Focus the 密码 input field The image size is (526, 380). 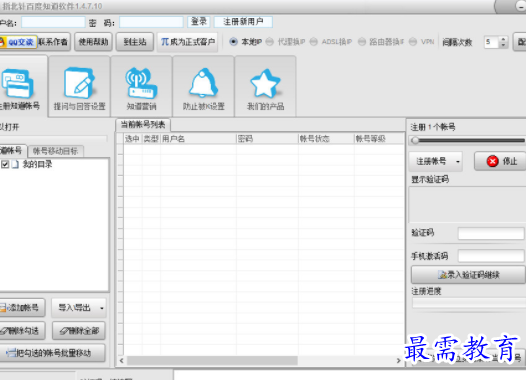point(151,22)
